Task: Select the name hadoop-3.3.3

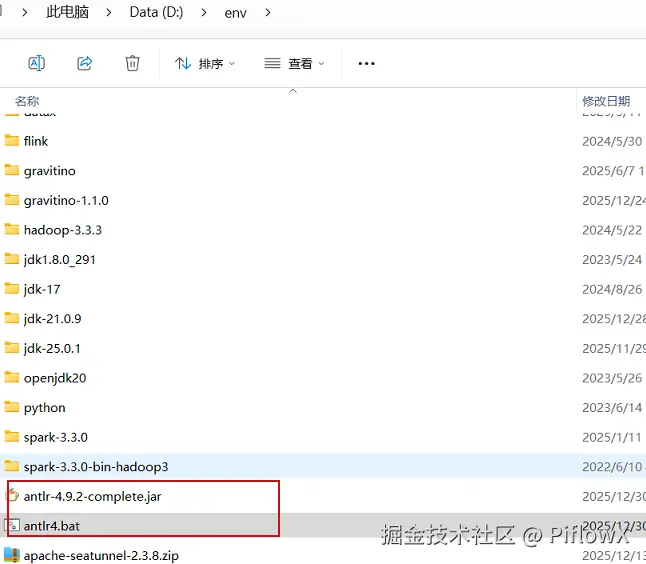Action: pos(63,230)
